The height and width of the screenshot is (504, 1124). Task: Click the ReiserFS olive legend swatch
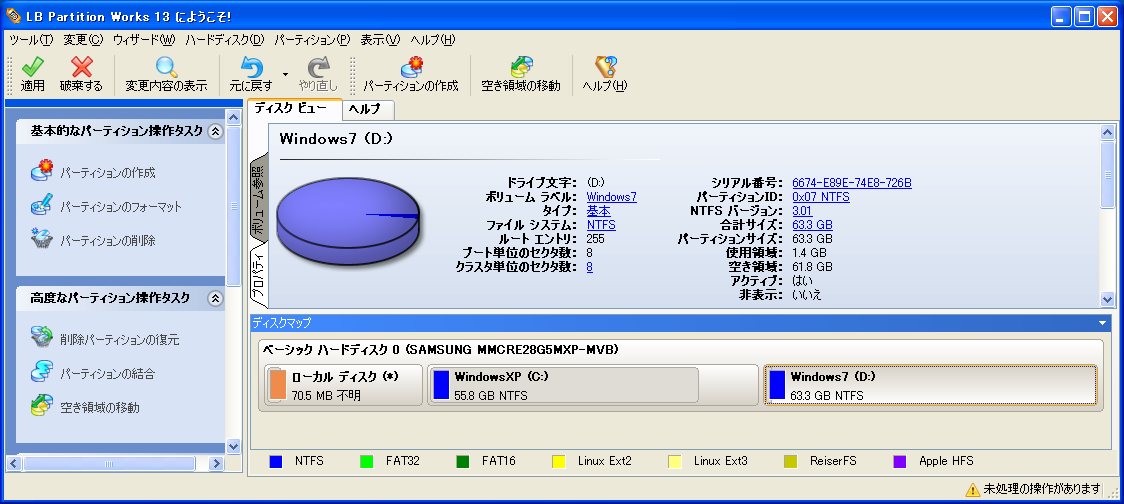click(x=791, y=462)
